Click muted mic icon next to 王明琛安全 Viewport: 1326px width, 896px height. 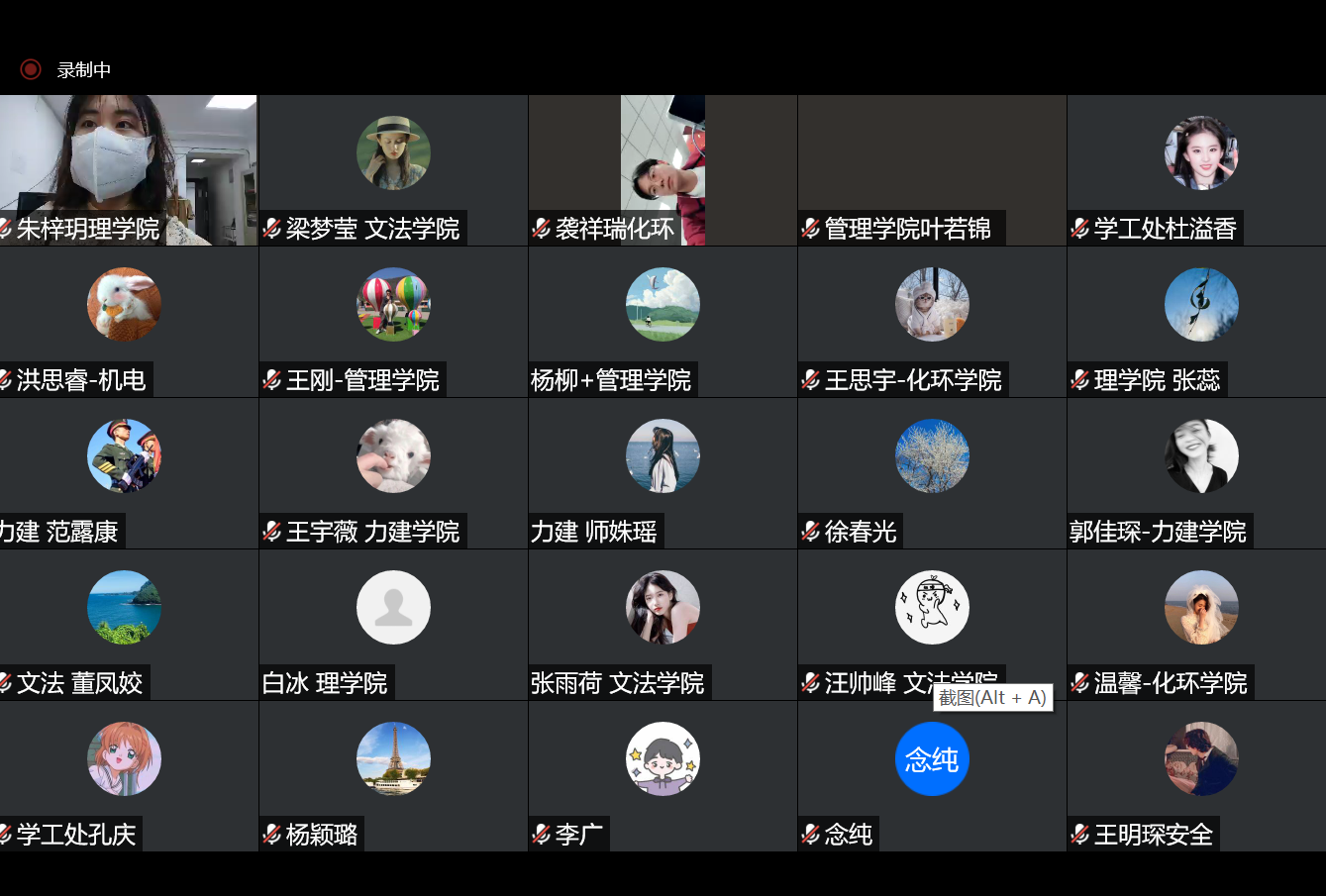coord(1080,835)
